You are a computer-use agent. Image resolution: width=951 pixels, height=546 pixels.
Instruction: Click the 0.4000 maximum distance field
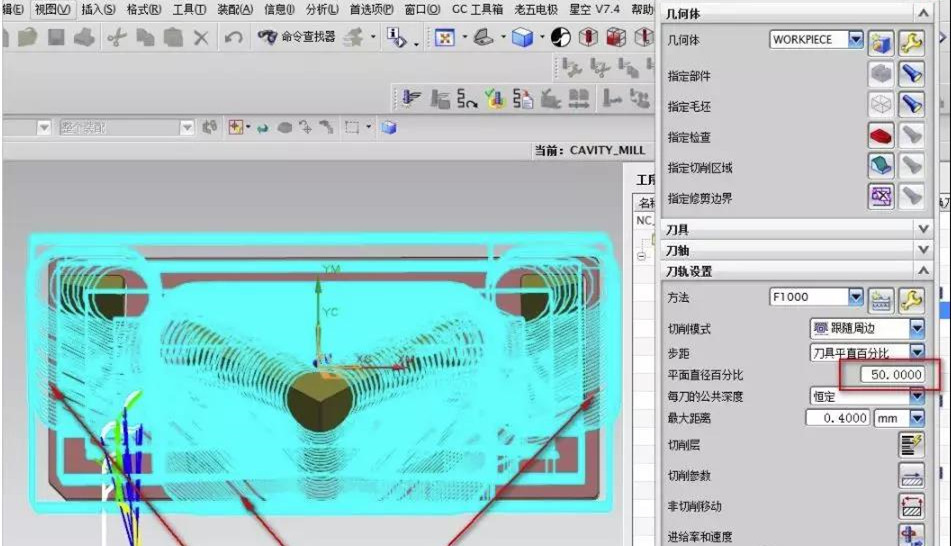click(x=838, y=418)
